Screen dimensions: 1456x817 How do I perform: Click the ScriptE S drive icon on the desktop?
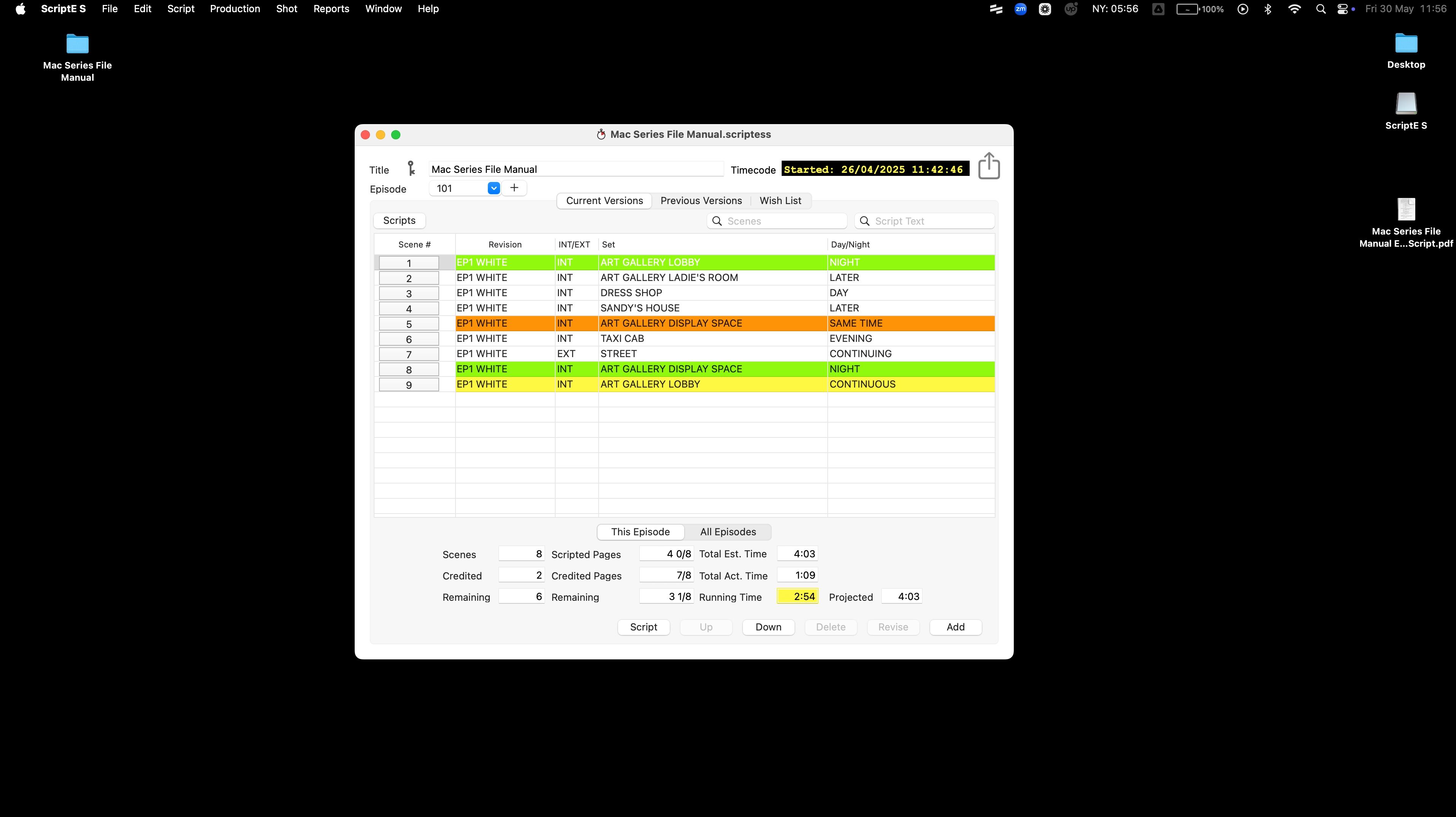pyautogui.click(x=1406, y=104)
